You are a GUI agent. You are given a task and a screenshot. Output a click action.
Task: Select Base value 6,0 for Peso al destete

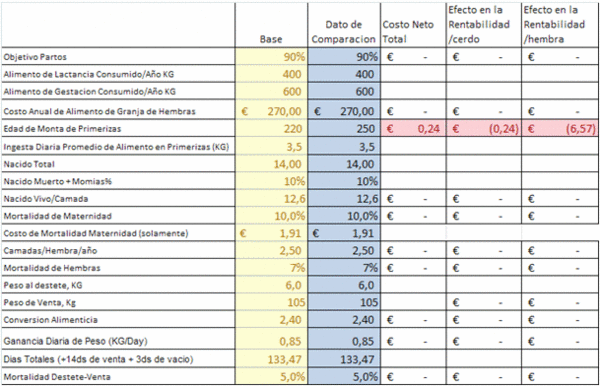[x=293, y=285]
